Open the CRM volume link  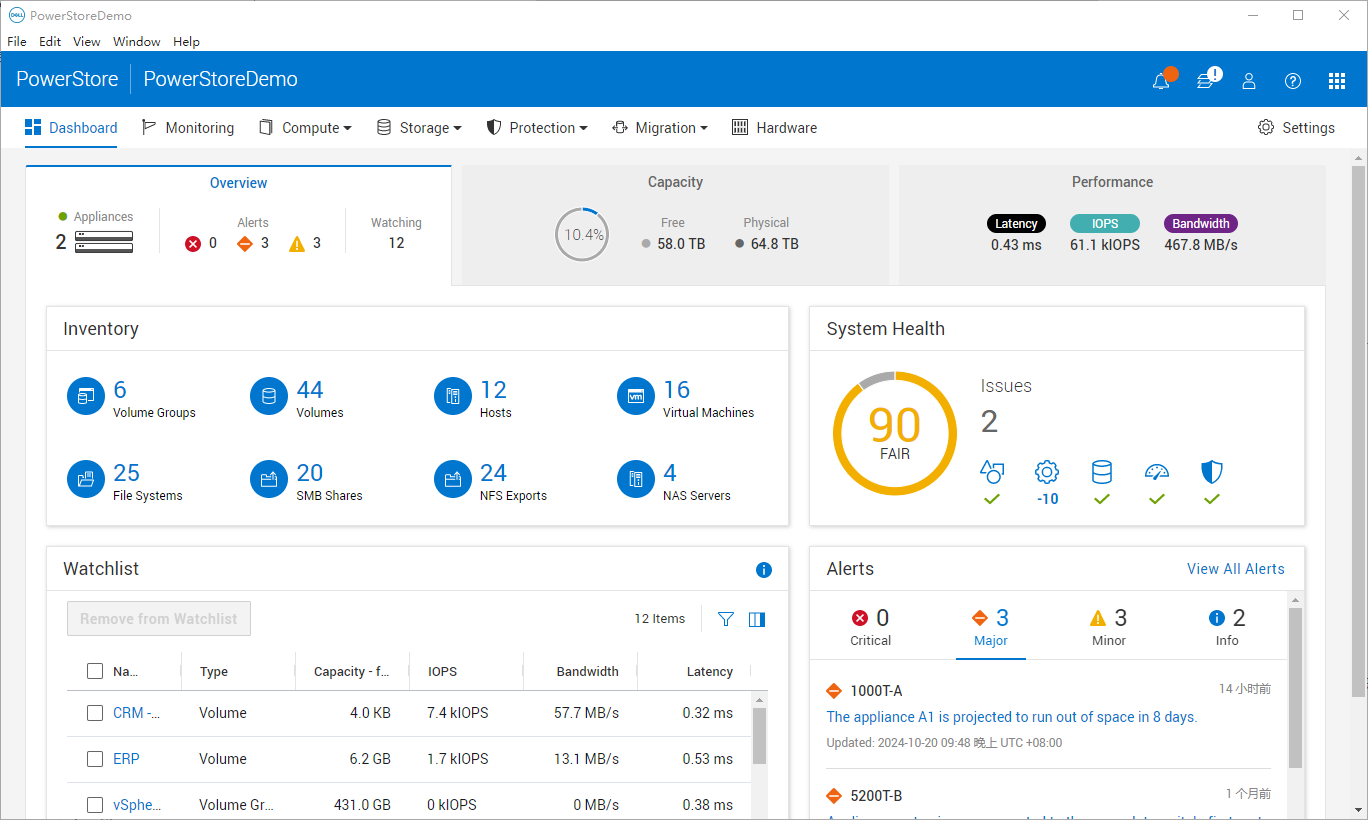(x=136, y=713)
